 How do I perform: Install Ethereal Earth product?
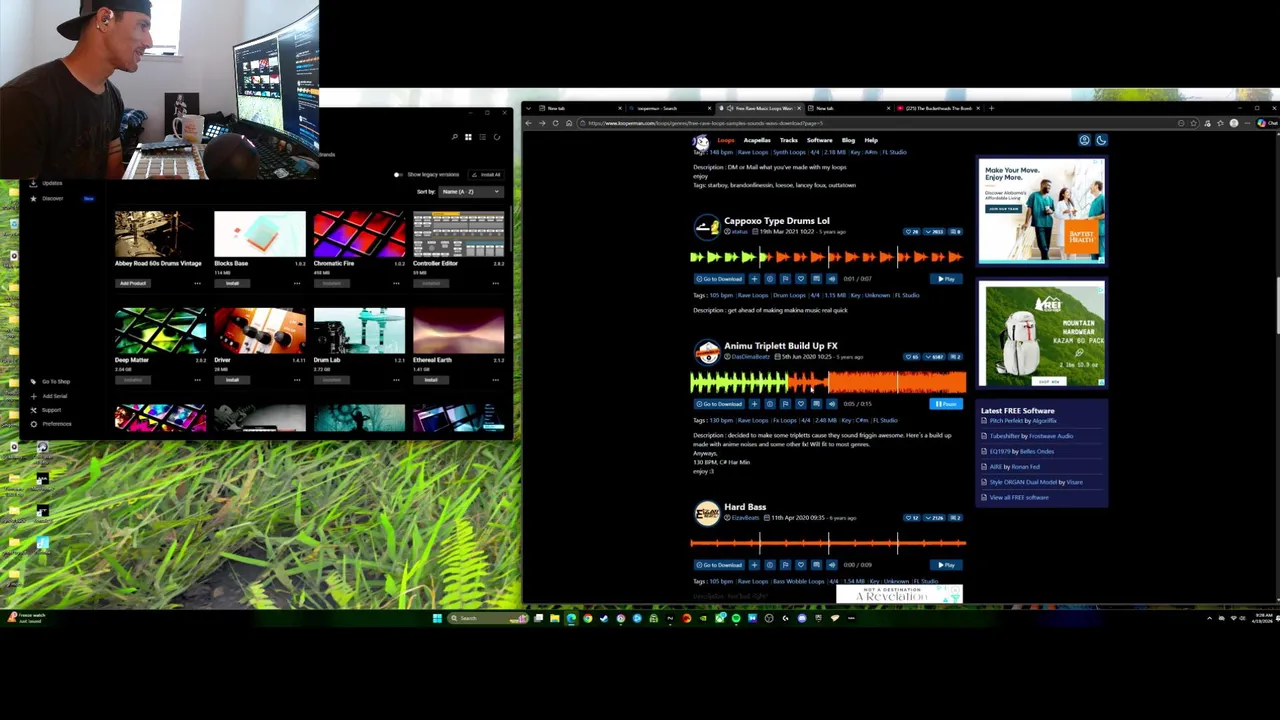(x=431, y=380)
